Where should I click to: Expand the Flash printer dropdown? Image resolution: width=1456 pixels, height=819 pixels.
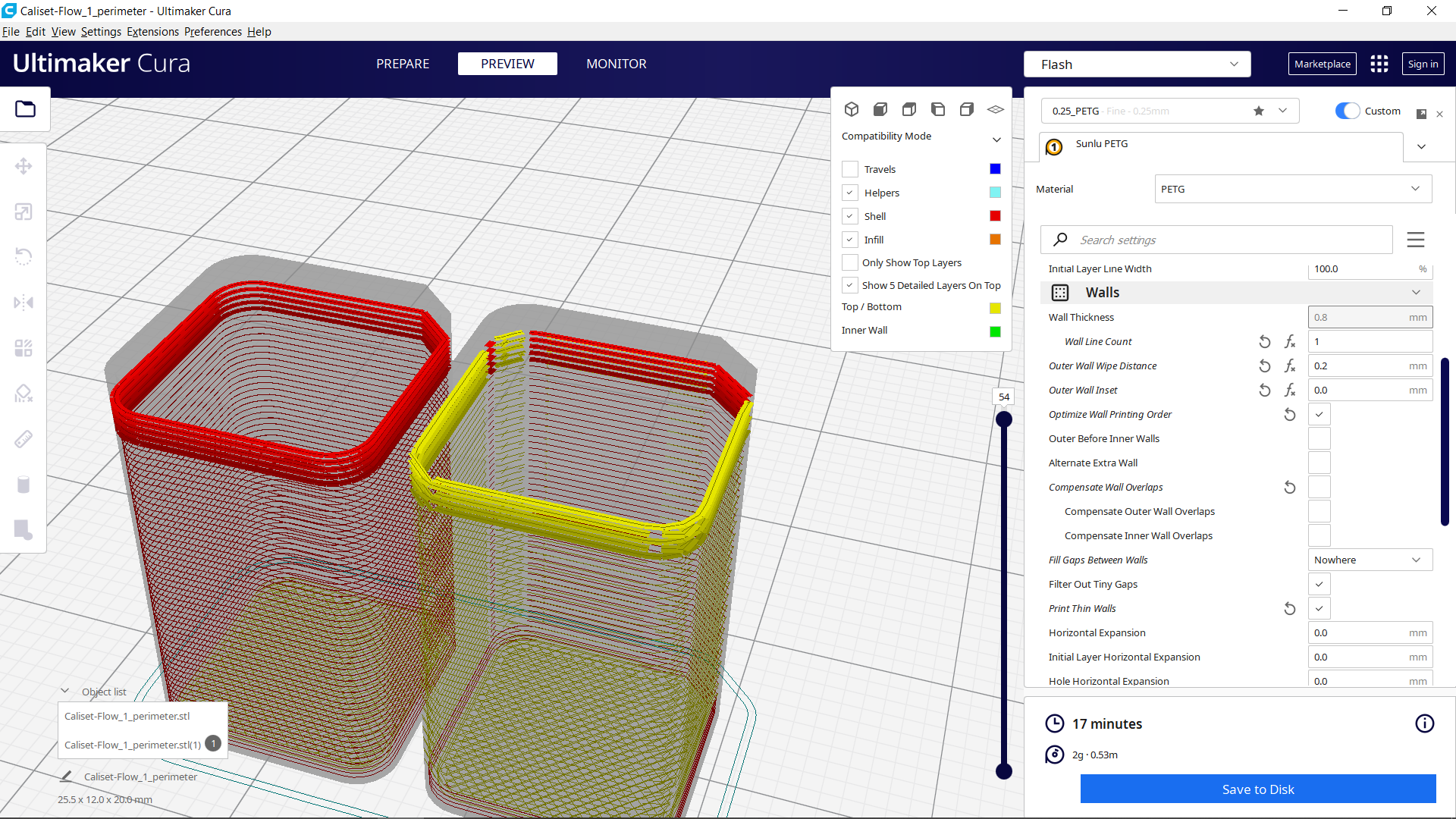pyautogui.click(x=1235, y=64)
